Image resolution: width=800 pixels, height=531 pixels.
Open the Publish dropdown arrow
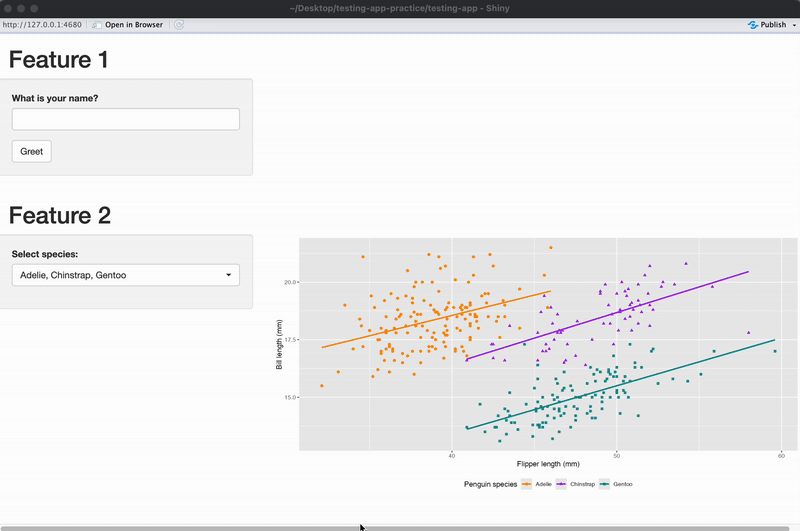[794, 24]
